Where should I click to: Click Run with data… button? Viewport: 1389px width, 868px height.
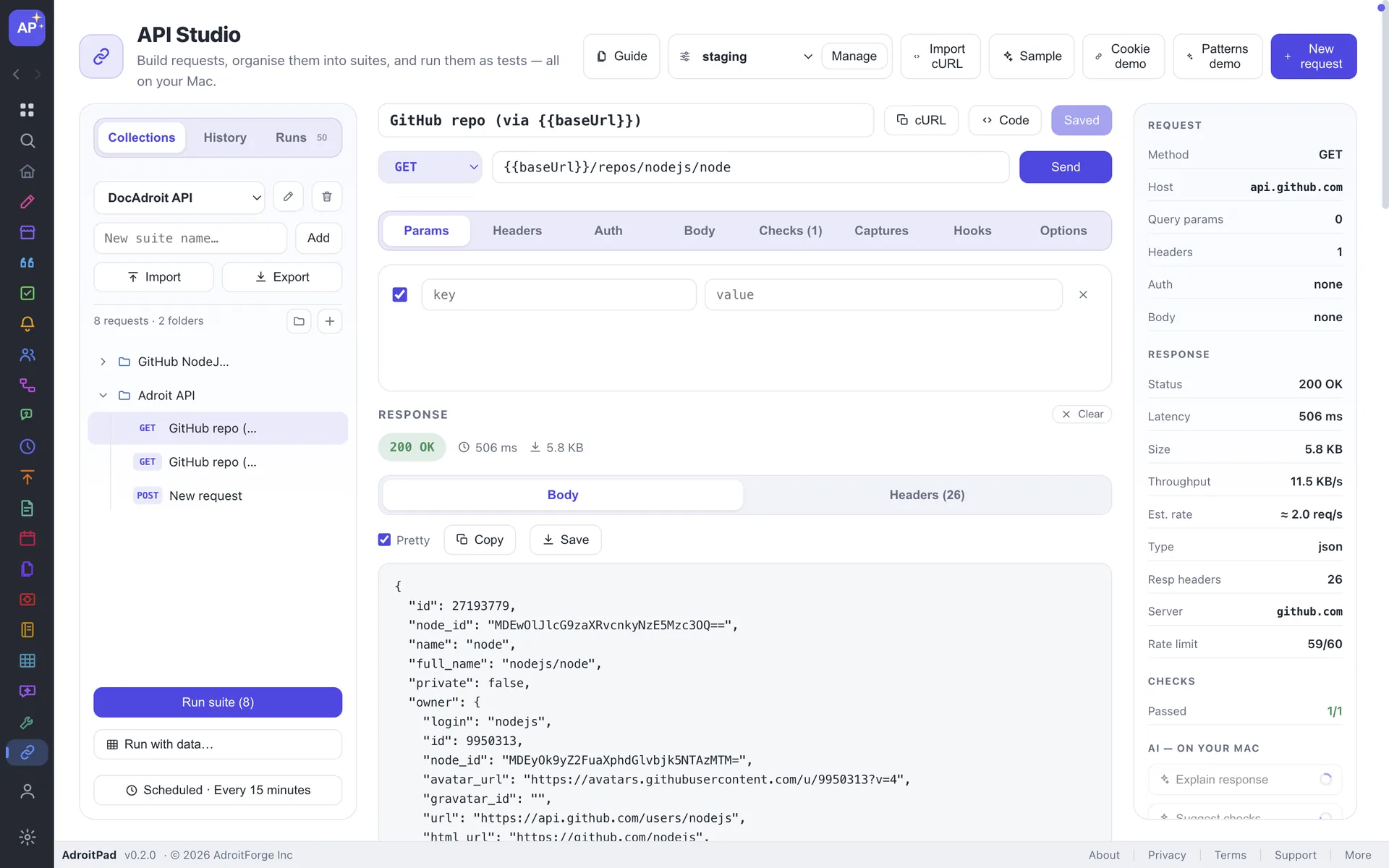click(218, 744)
